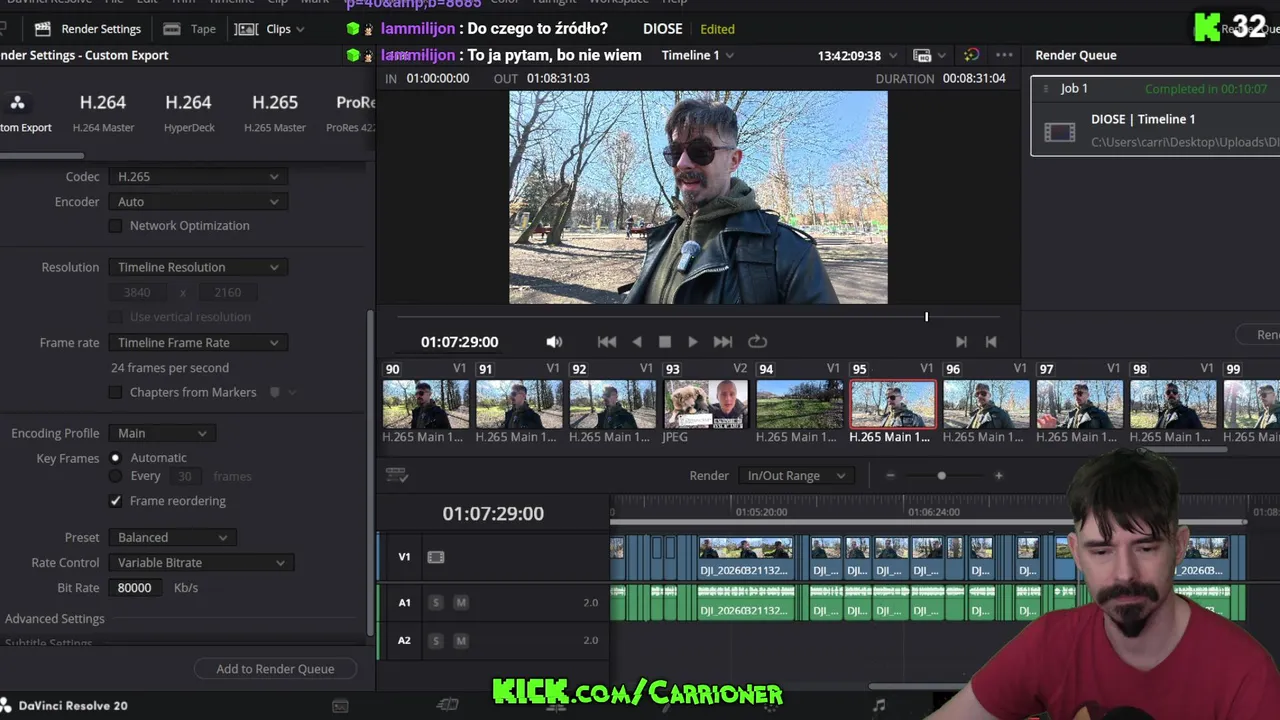Click the V1 track filmstrip icon
Viewport: 1280px width, 720px height.
(x=436, y=557)
